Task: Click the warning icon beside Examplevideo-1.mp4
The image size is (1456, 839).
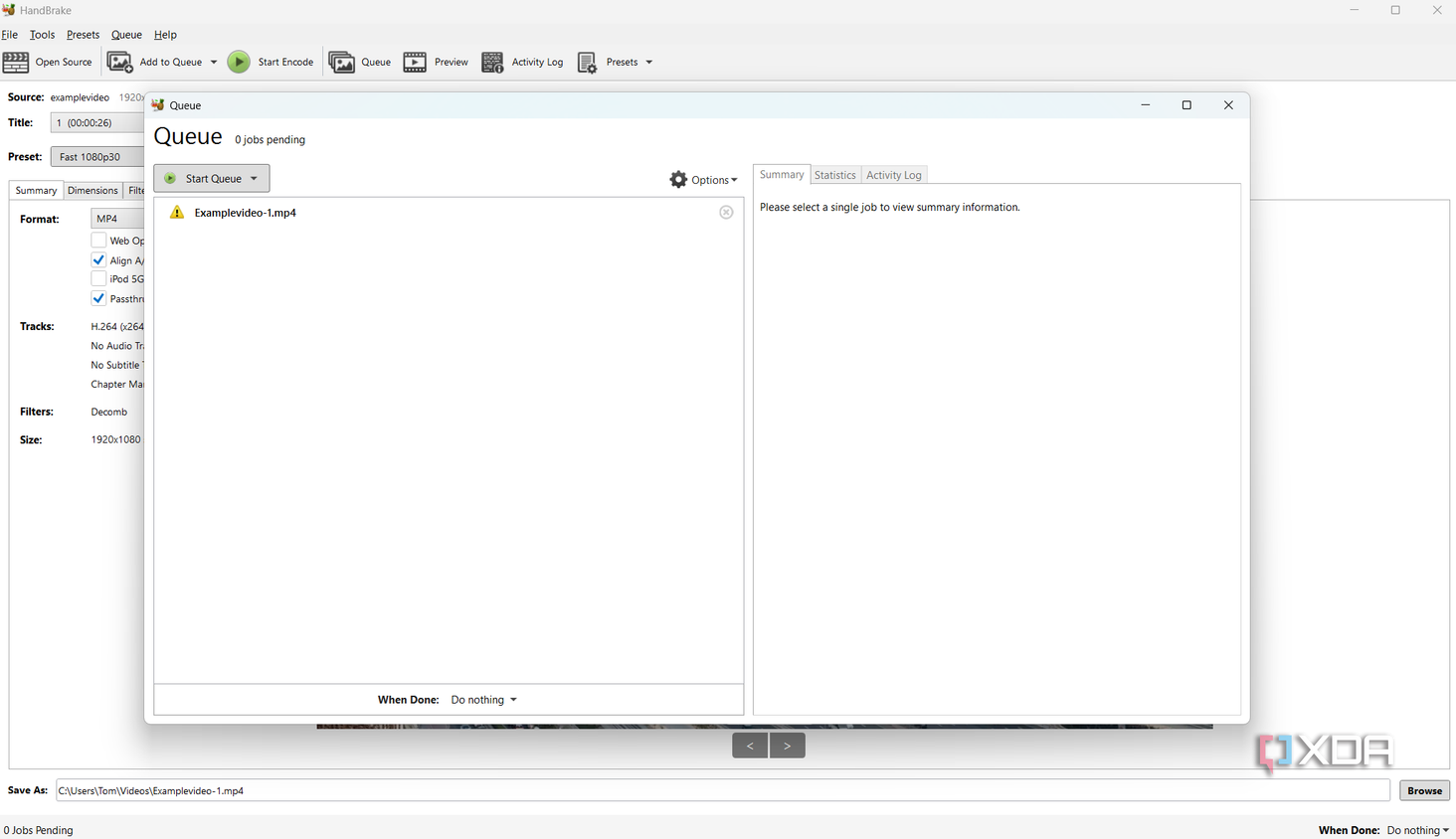Action: click(x=177, y=212)
